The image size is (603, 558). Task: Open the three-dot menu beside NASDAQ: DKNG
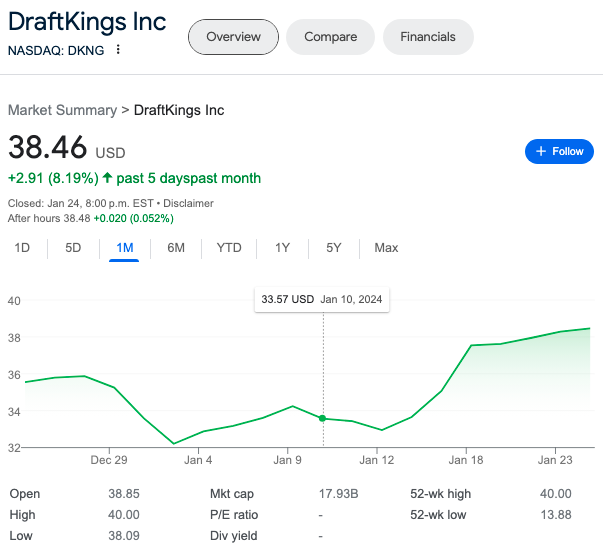119,50
